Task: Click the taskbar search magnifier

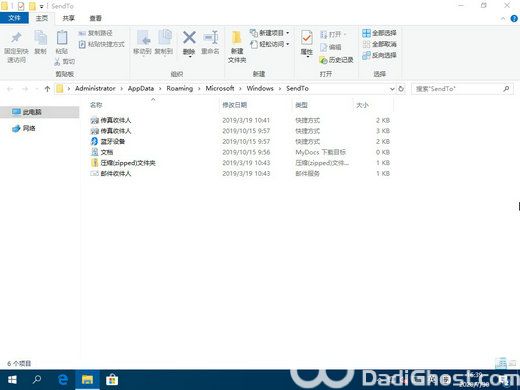Action: [x=37, y=380]
